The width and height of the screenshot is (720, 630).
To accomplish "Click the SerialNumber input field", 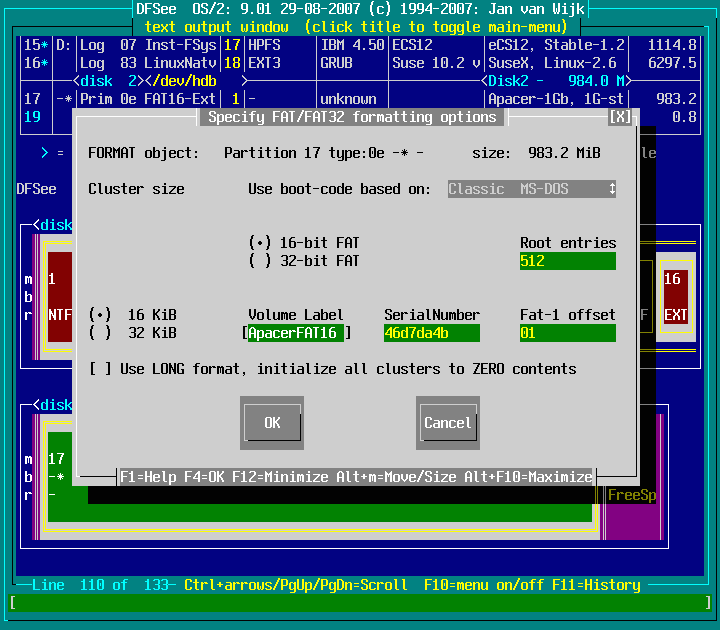I will 431,333.
